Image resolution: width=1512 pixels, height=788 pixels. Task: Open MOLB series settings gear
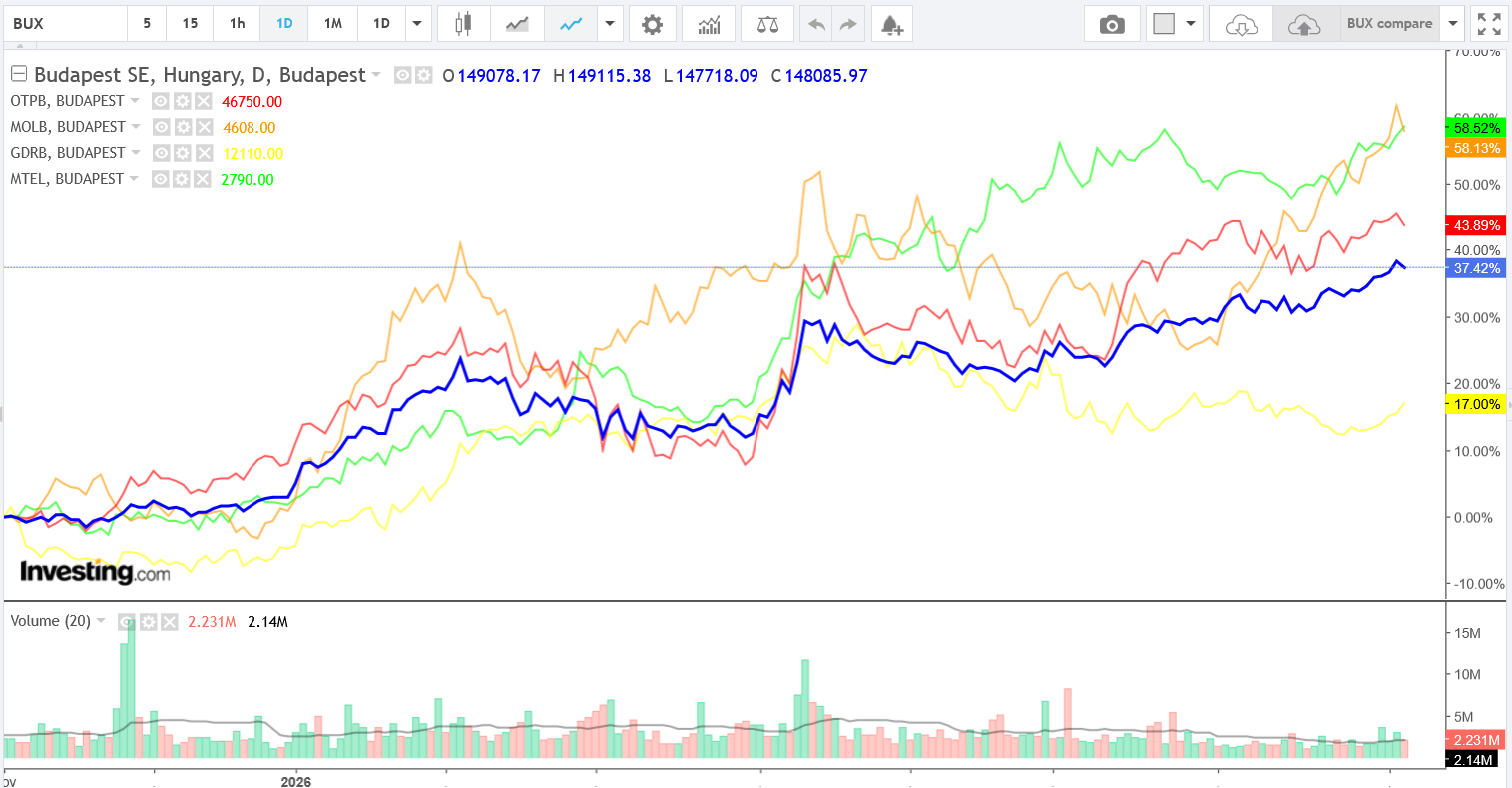click(x=183, y=127)
